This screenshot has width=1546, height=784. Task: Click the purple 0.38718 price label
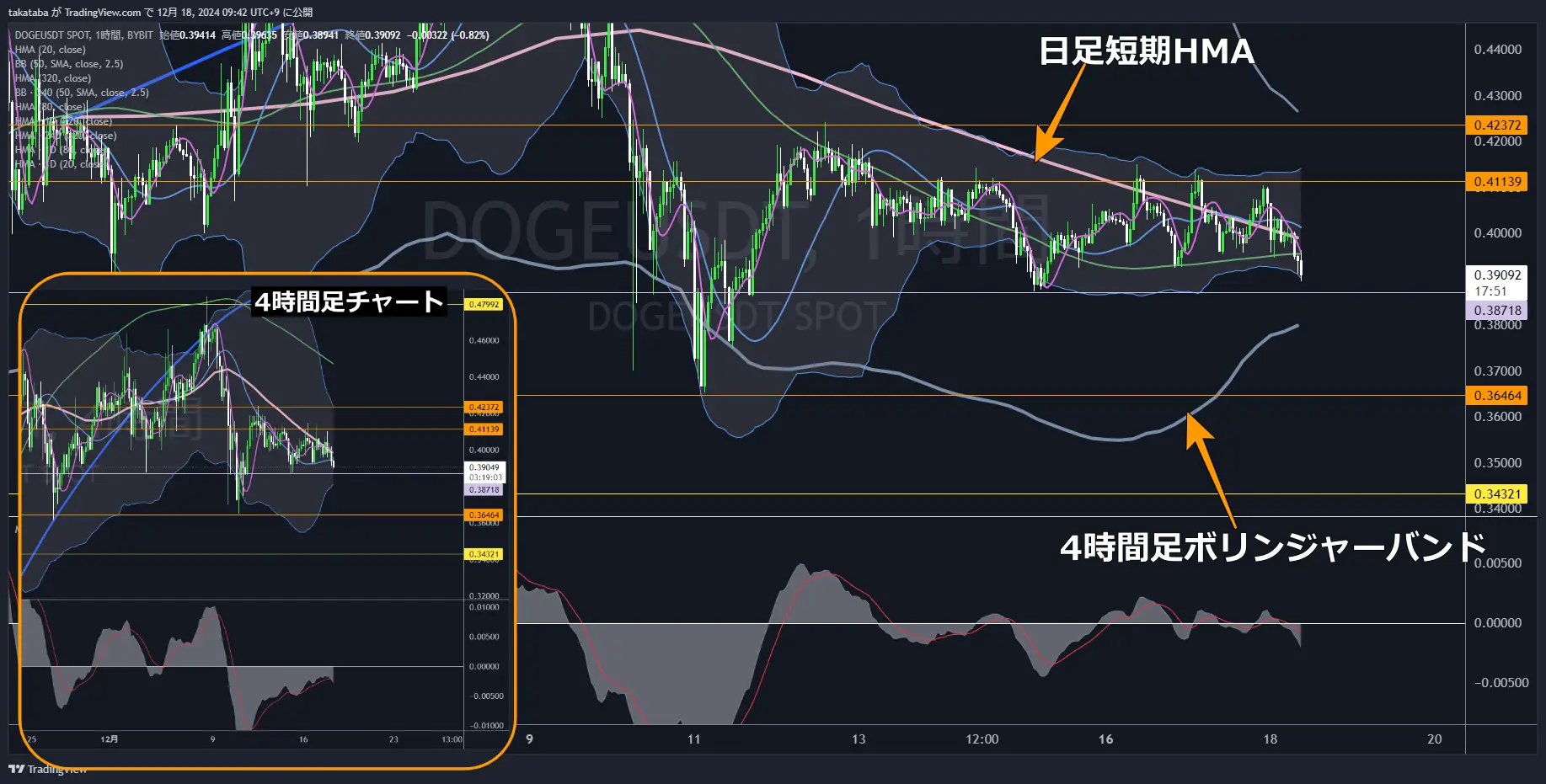click(1497, 311)
